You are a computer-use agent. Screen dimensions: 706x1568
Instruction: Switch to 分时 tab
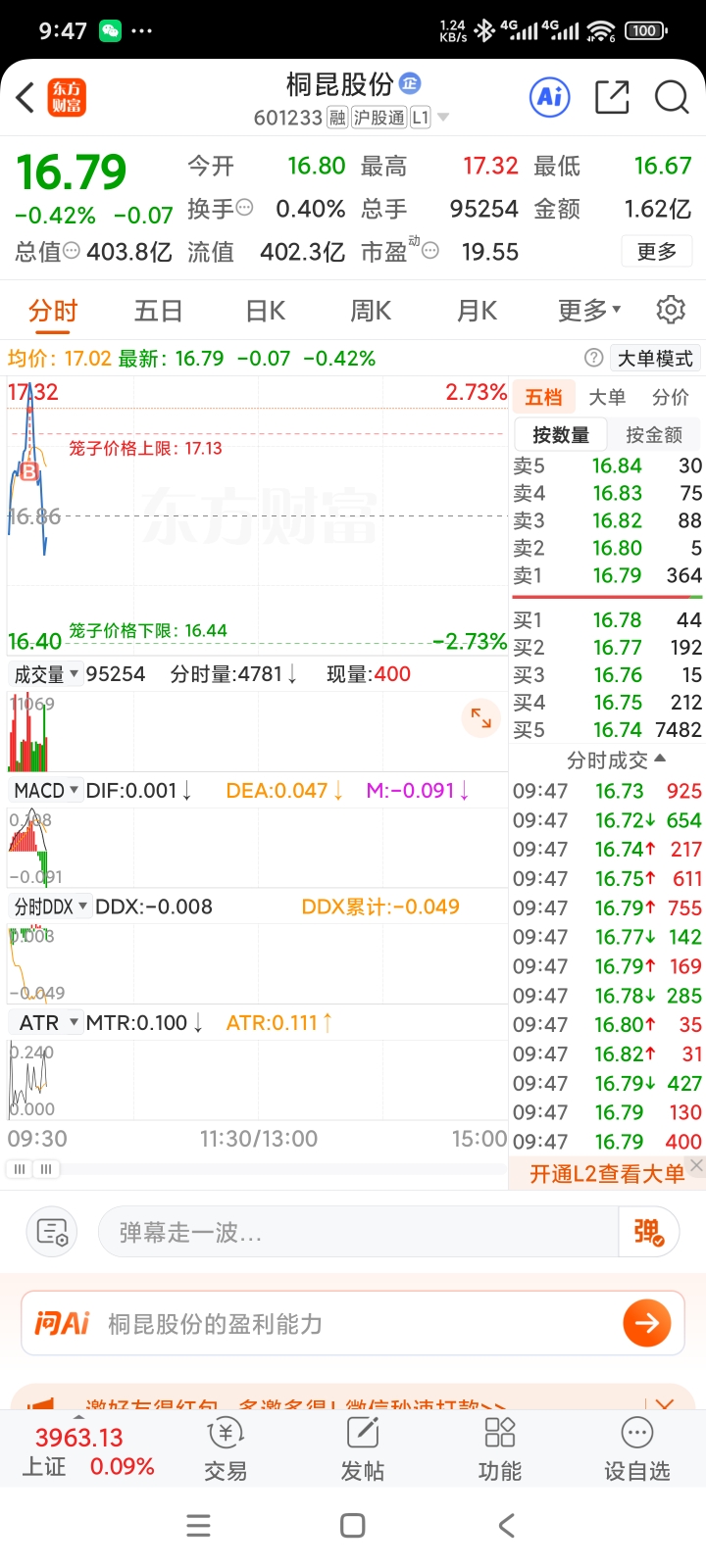(x=53, y=311)
